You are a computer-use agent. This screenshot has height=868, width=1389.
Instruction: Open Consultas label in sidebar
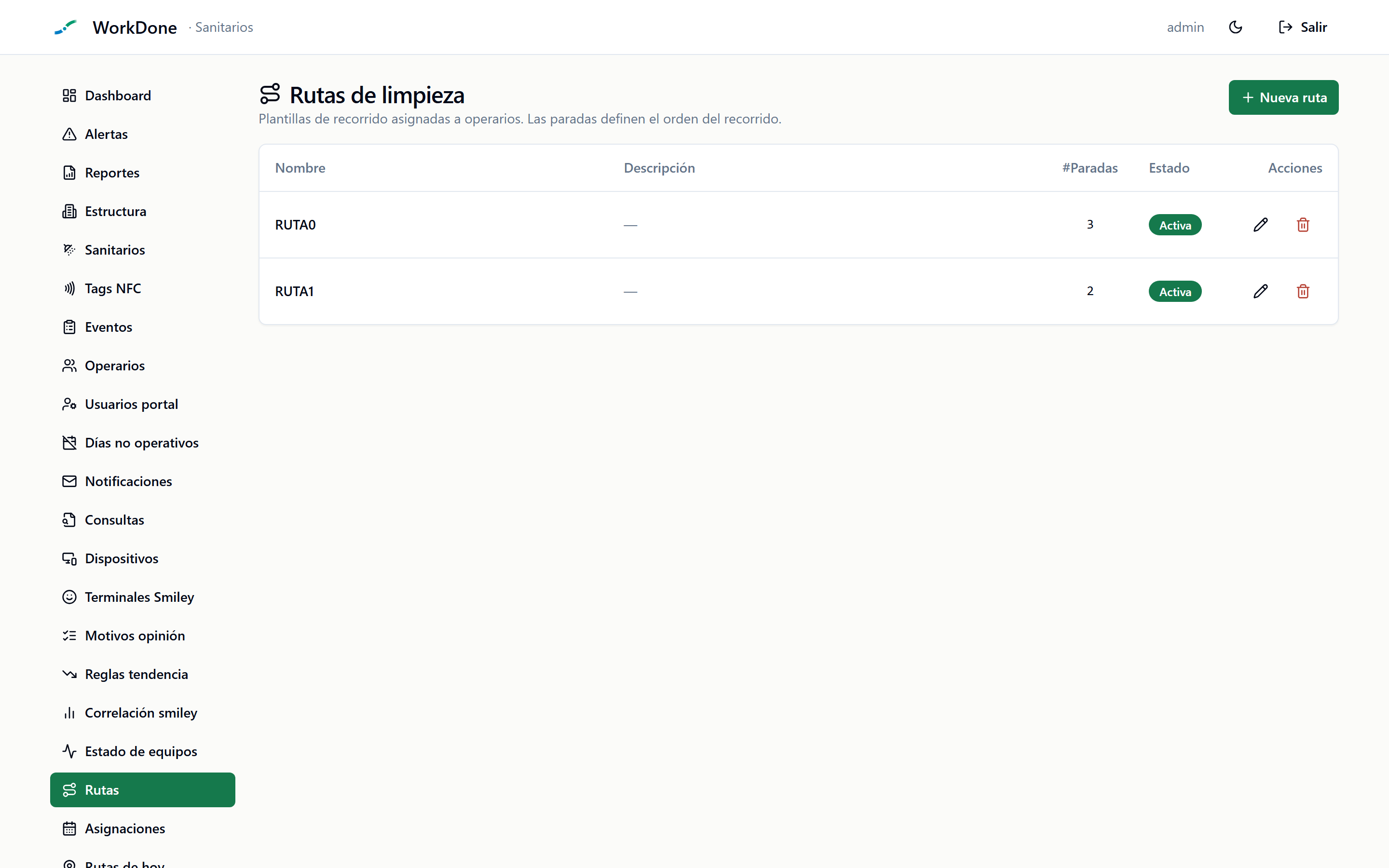point(114,519)
